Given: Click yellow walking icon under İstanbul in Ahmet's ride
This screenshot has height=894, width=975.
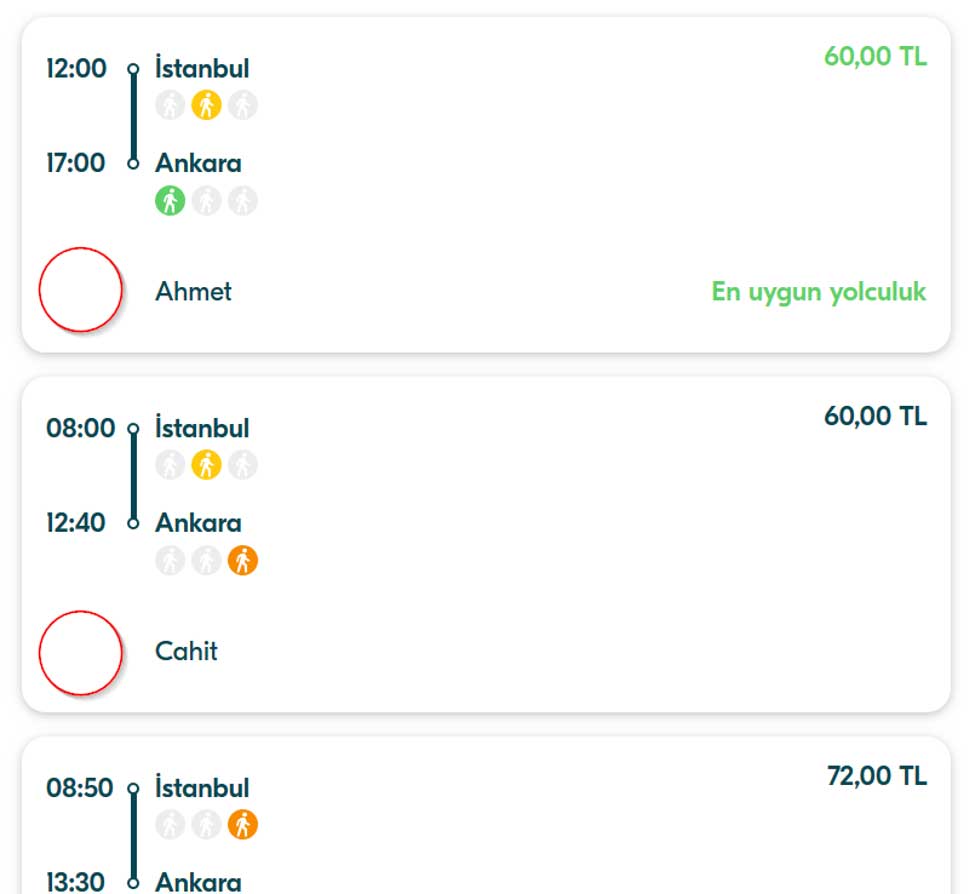Looking at the screenshot, I should (206, 105).
